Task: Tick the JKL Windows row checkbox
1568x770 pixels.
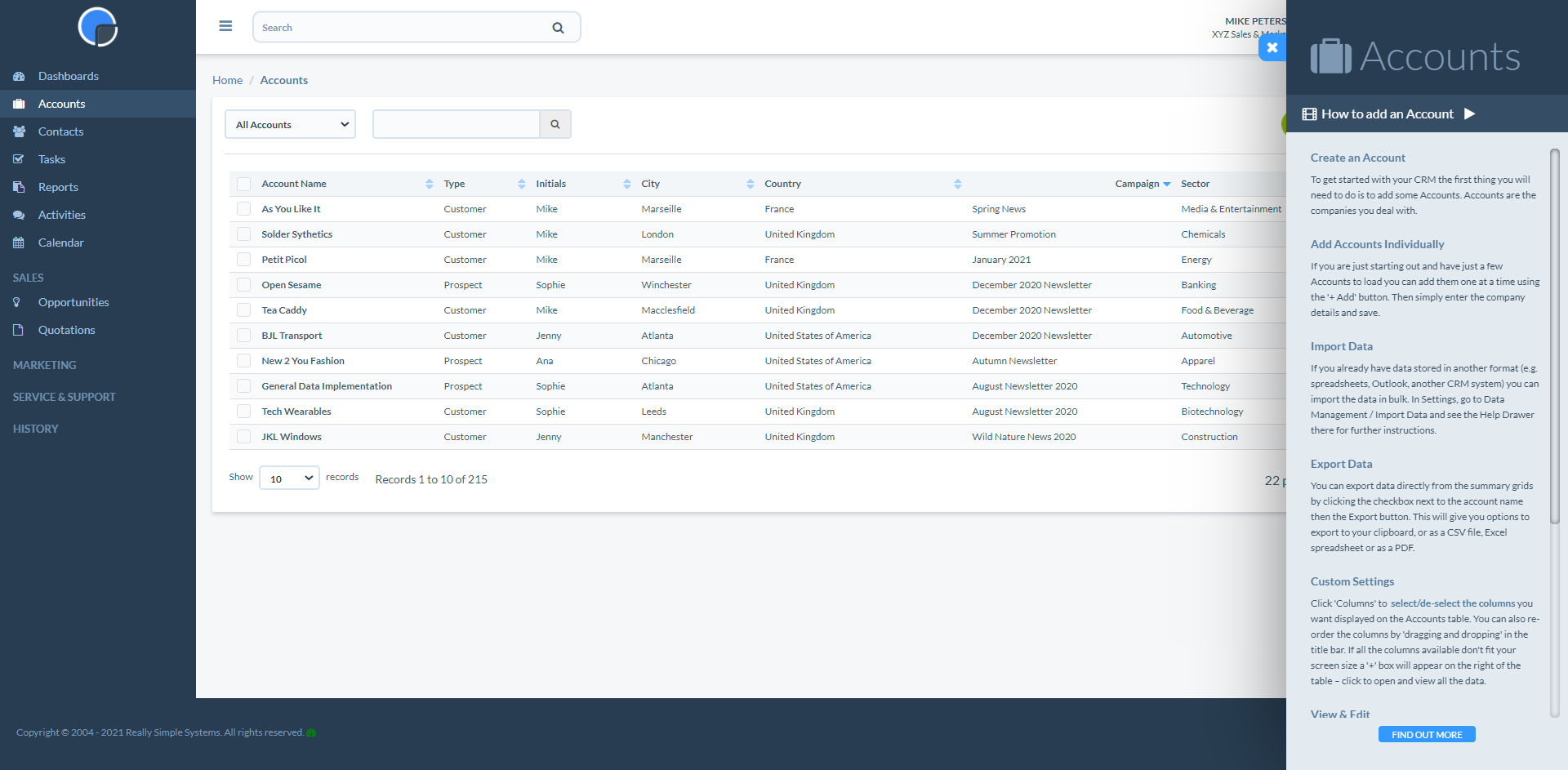Action: 243,437
